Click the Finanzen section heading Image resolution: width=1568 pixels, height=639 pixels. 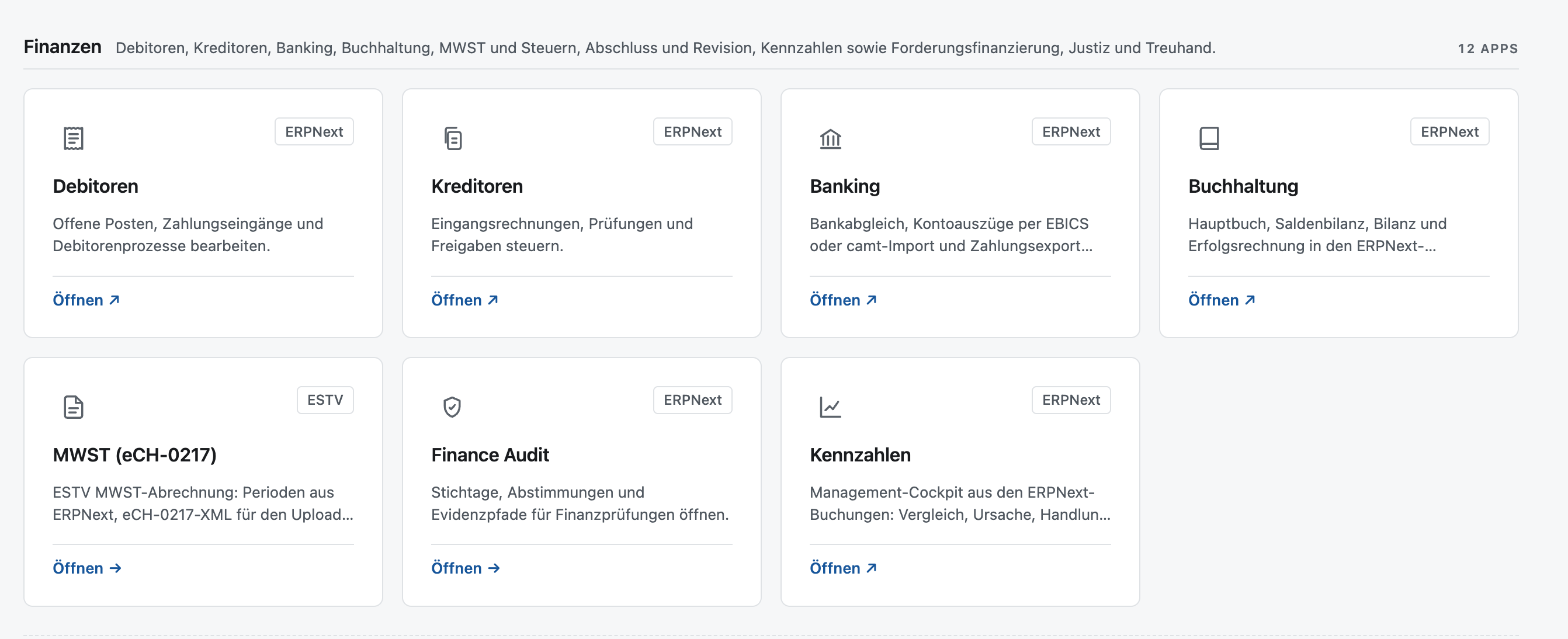pyautogui.click(x=63, y=47)
